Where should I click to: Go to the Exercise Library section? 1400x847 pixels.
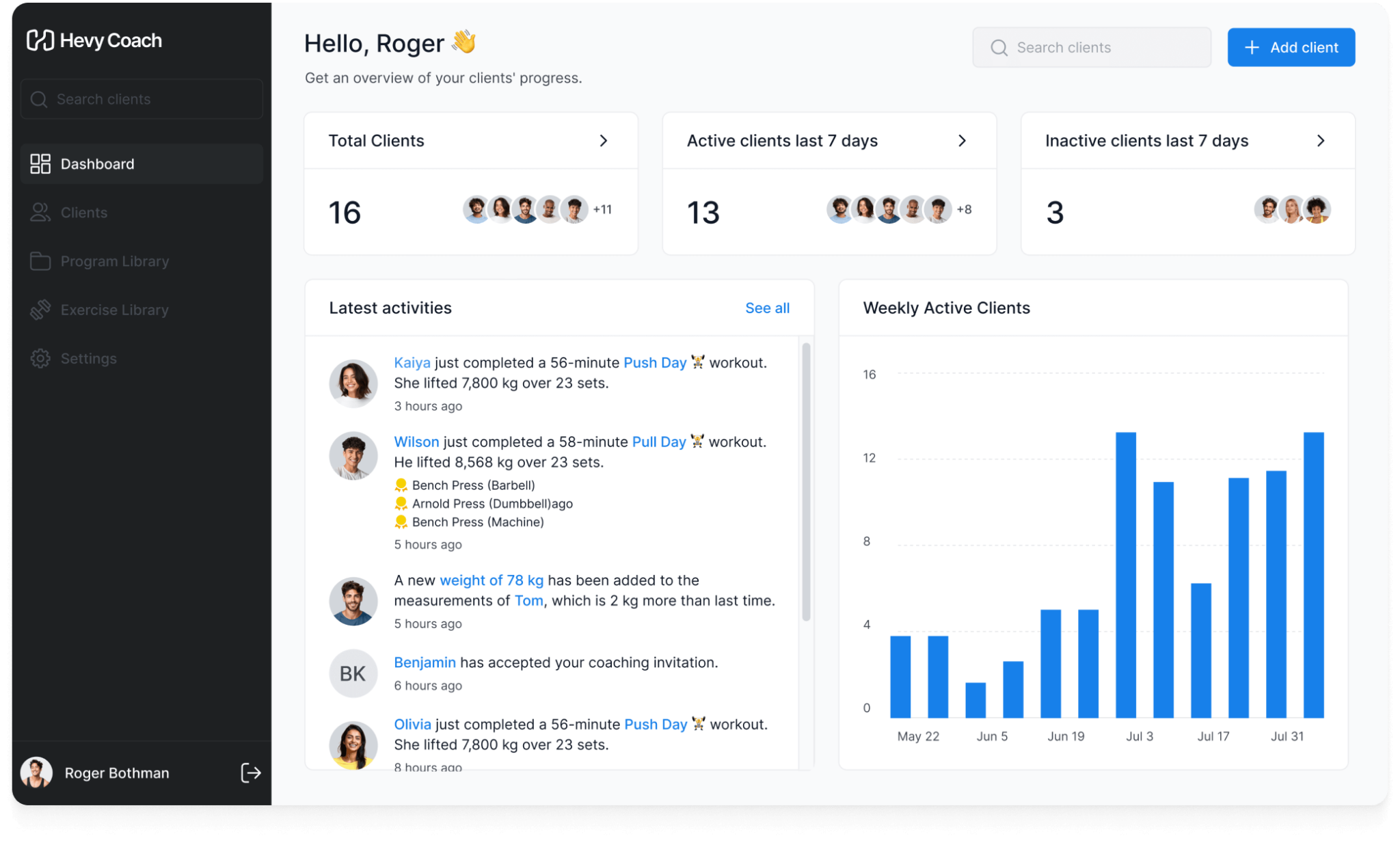(x=114, y=310)
